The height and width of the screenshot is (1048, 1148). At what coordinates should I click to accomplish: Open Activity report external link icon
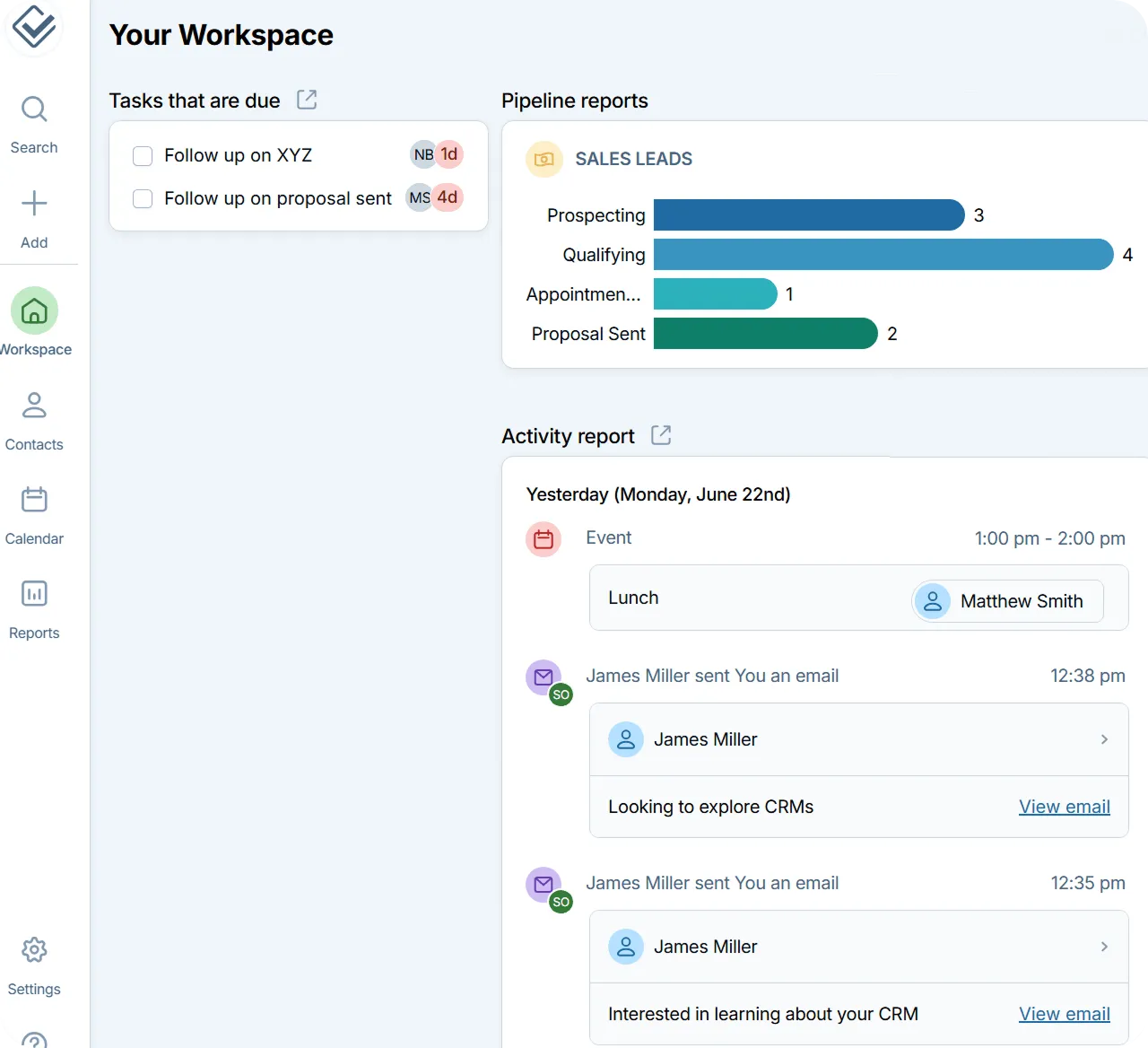pos(661,435)
